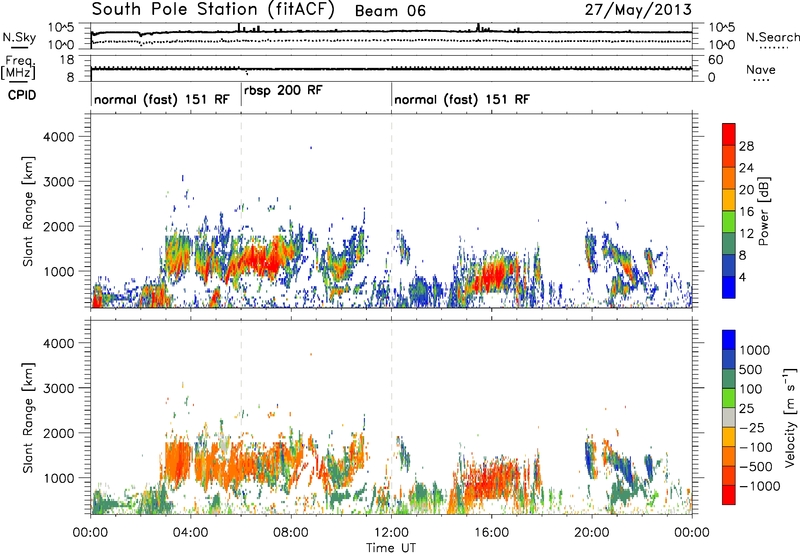Click the 'South Pole Station (fitACF)' title

[x=213, y=10]
